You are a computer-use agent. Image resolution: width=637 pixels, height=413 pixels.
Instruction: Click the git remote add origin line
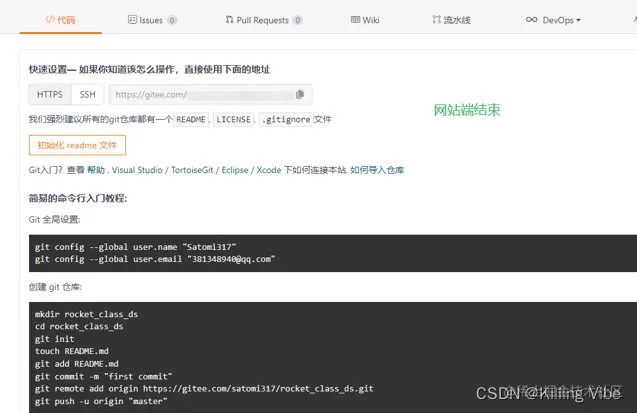coord(204,389)
